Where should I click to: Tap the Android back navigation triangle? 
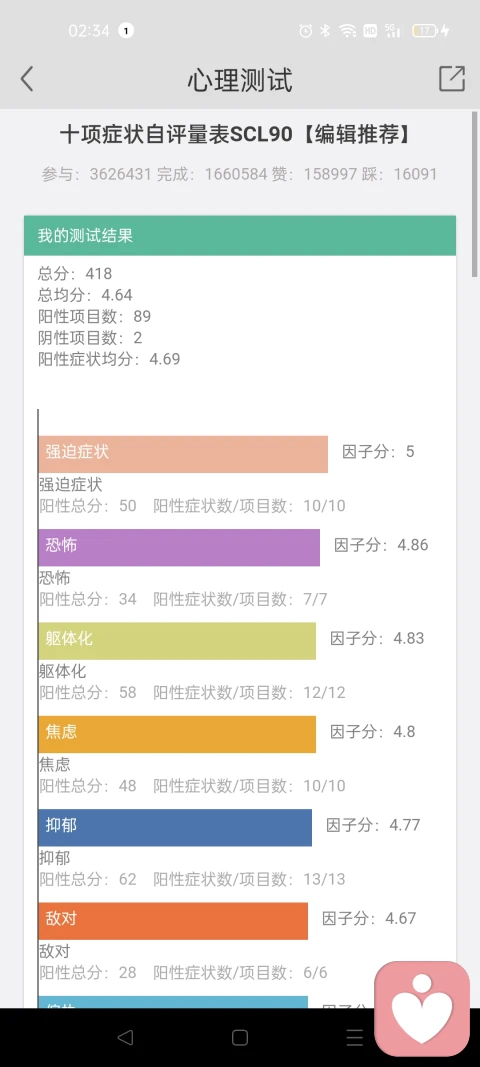point(125,1037)
